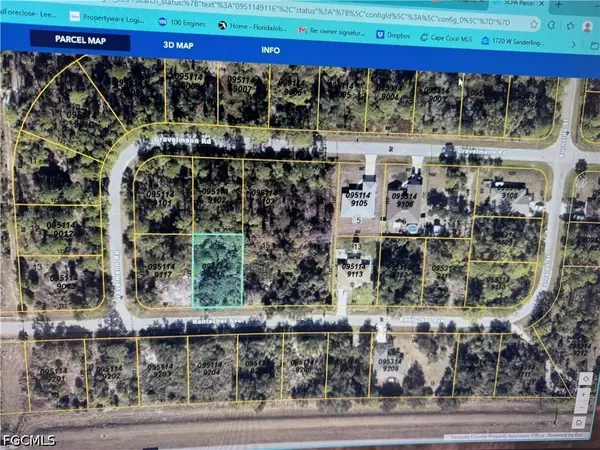Click the map home default view button
This screenshot has height=450, width=600.
[x=579, y=423]
